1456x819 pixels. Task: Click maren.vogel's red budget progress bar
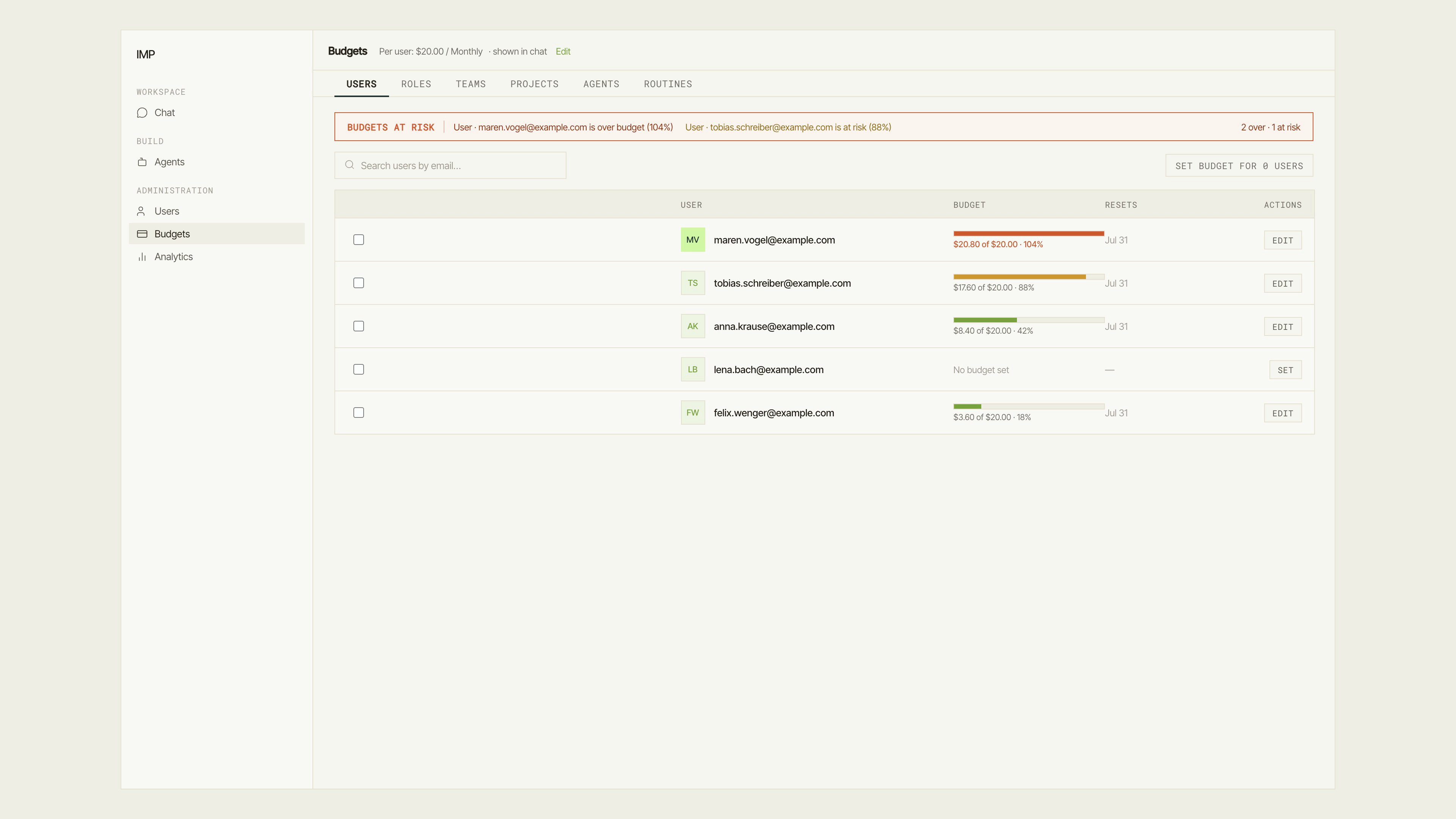click(1029, 234)
